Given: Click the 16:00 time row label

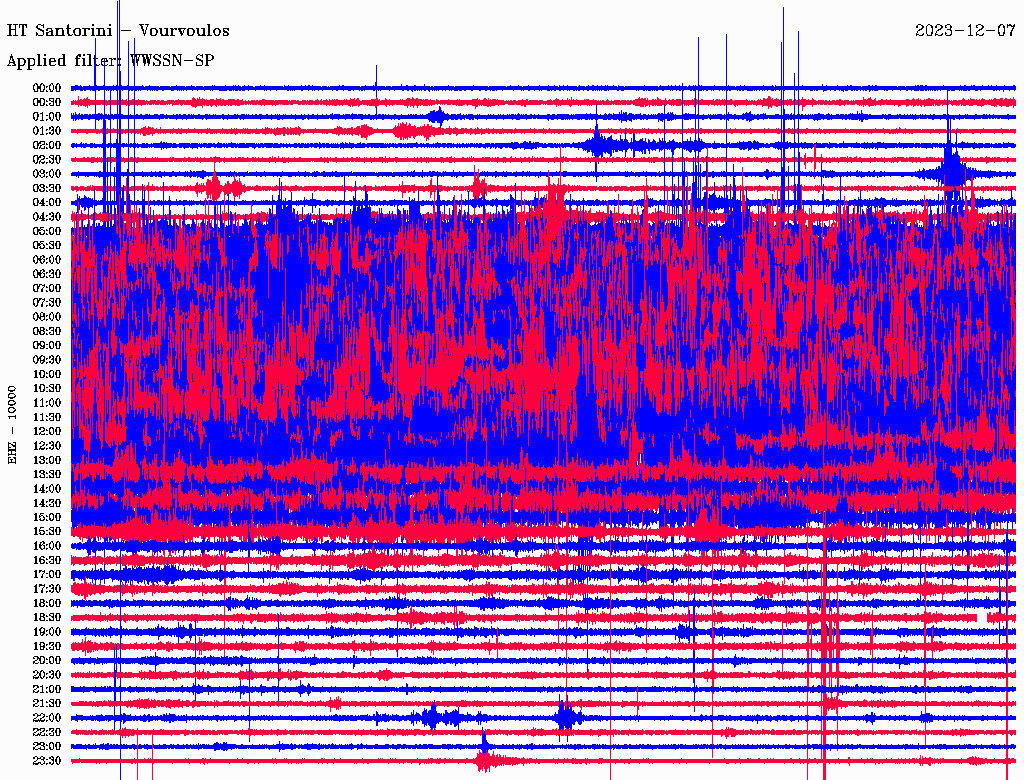Looking at the screenshot, I should 47,546.
